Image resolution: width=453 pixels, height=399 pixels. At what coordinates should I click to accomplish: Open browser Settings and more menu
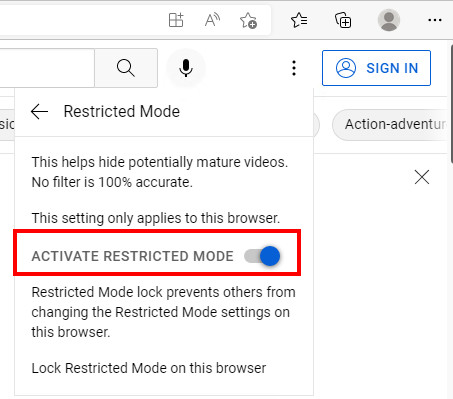[x=435, y=20]
